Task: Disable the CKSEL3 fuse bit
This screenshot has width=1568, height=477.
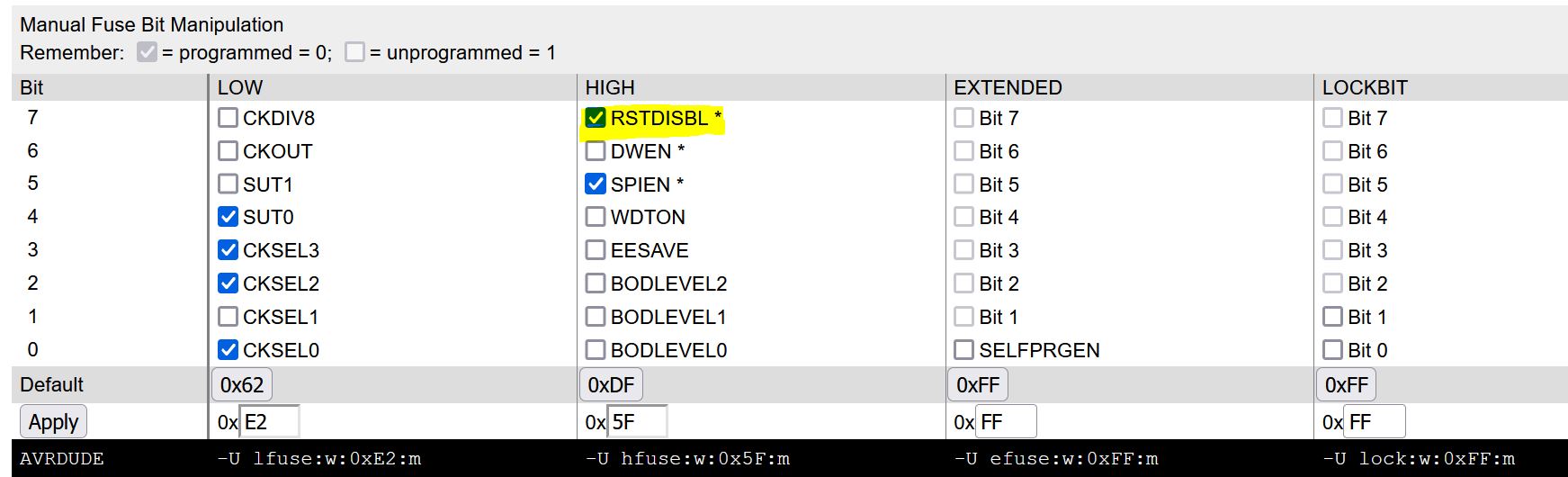Action: (228, 250)
